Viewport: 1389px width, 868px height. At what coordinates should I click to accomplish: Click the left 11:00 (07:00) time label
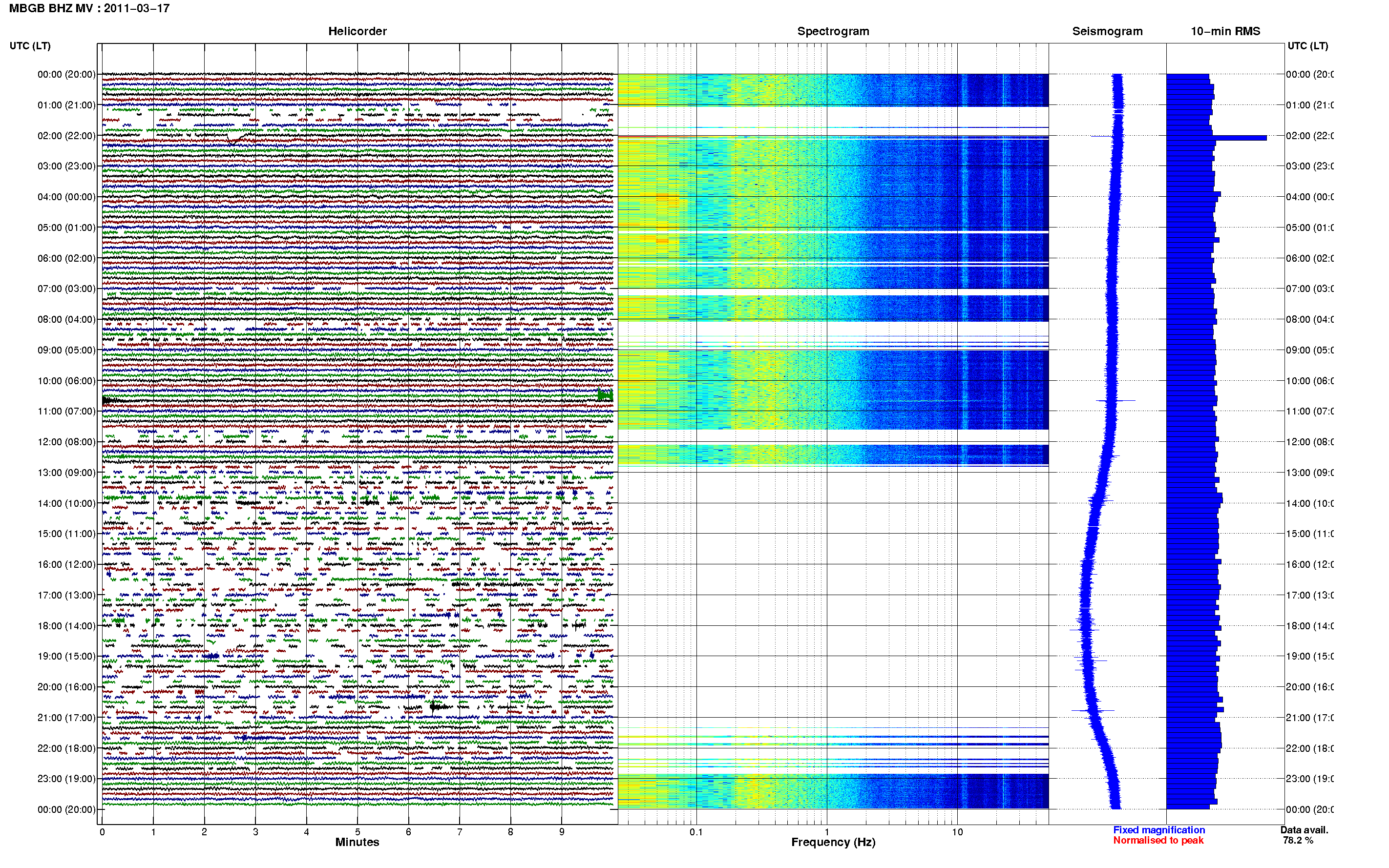click(x=66, y=412)
